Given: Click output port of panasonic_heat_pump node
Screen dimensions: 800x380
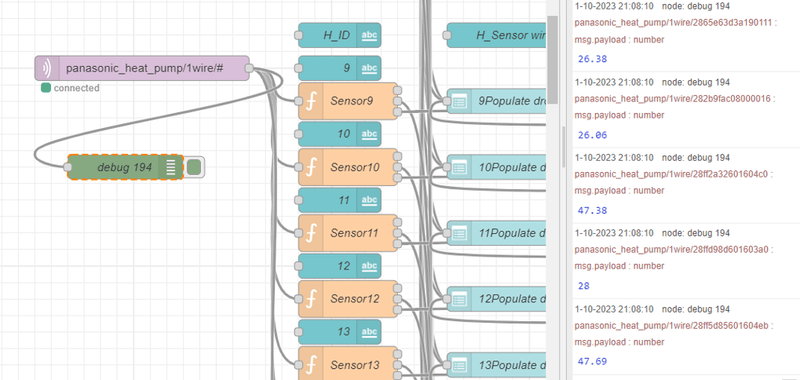Looking at the screenshot, I should point(249,68).
